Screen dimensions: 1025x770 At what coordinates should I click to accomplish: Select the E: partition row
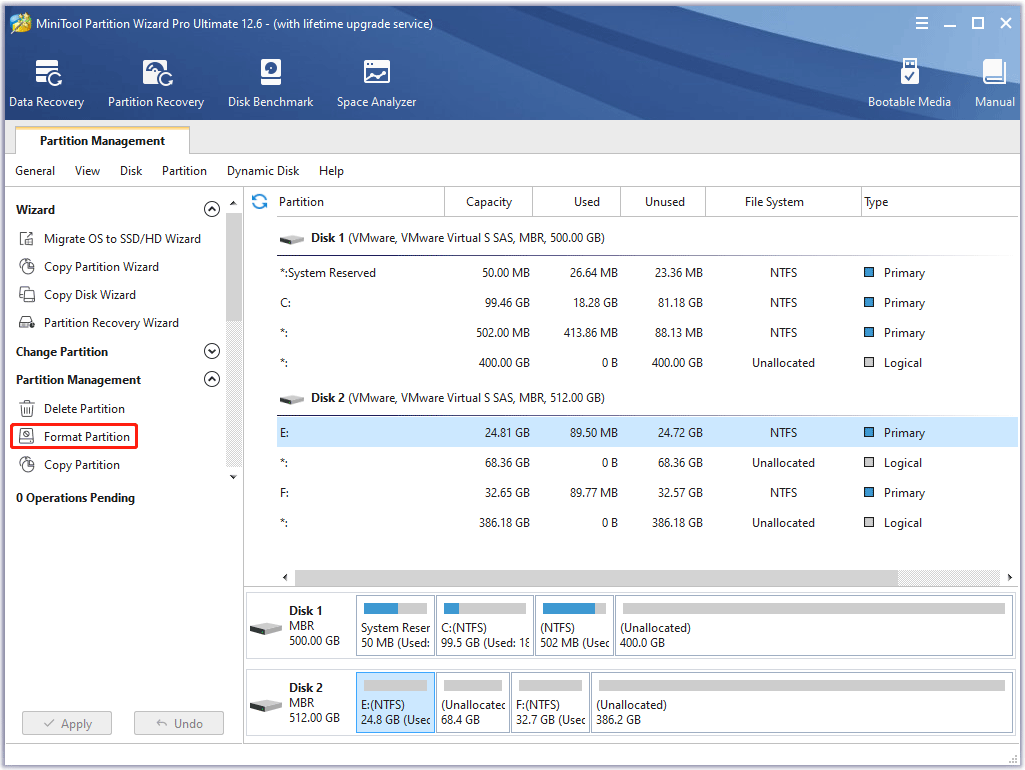pyautogui.click(x=647, y=433)
